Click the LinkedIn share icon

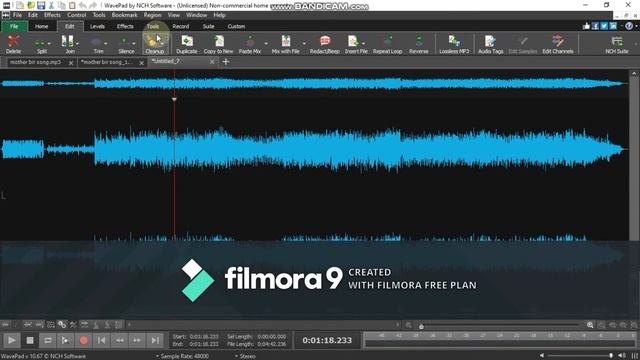pyautogui.click(x=613, y=26)
